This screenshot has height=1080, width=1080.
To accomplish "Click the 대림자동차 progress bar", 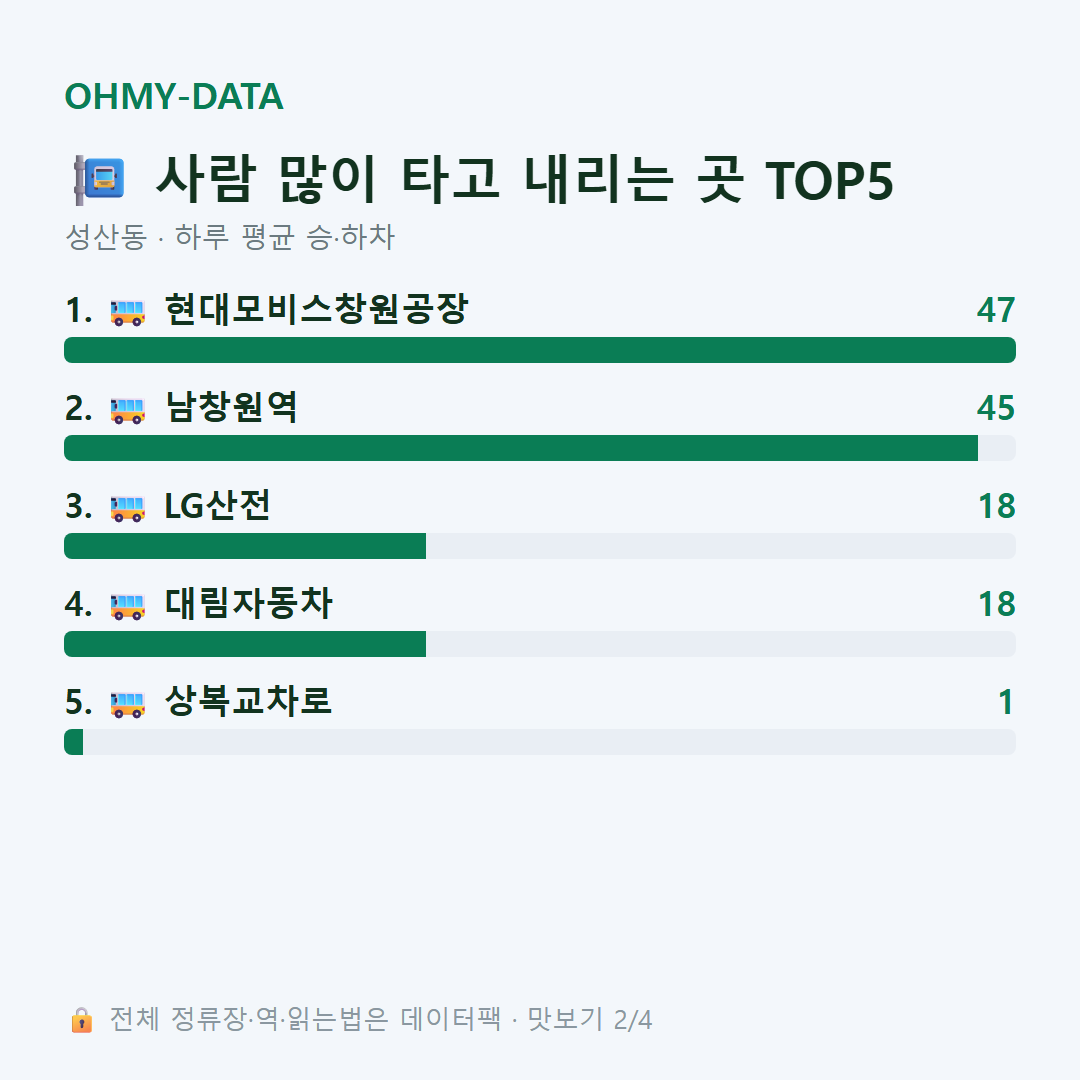I will pos(540,643).
